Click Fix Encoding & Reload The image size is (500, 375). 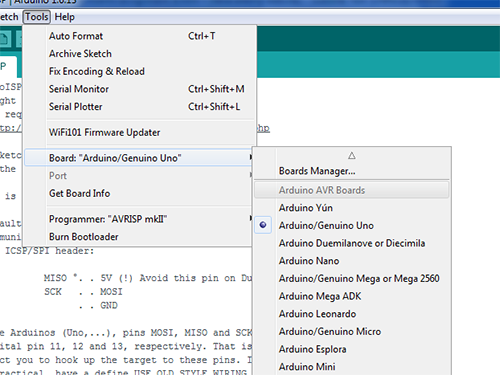click(x=138, y=71)
